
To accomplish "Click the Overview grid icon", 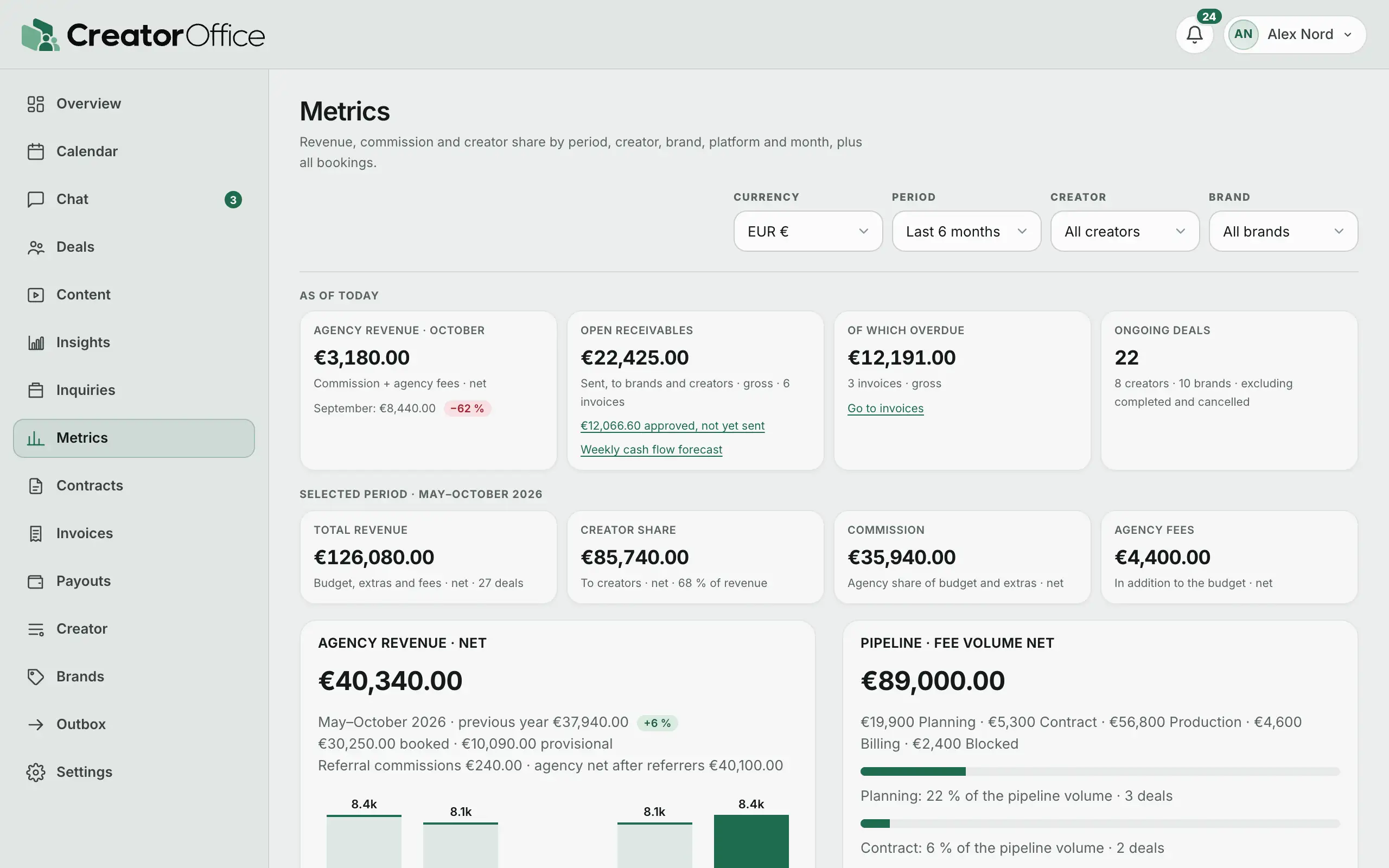I will click(x=36, y=104).
